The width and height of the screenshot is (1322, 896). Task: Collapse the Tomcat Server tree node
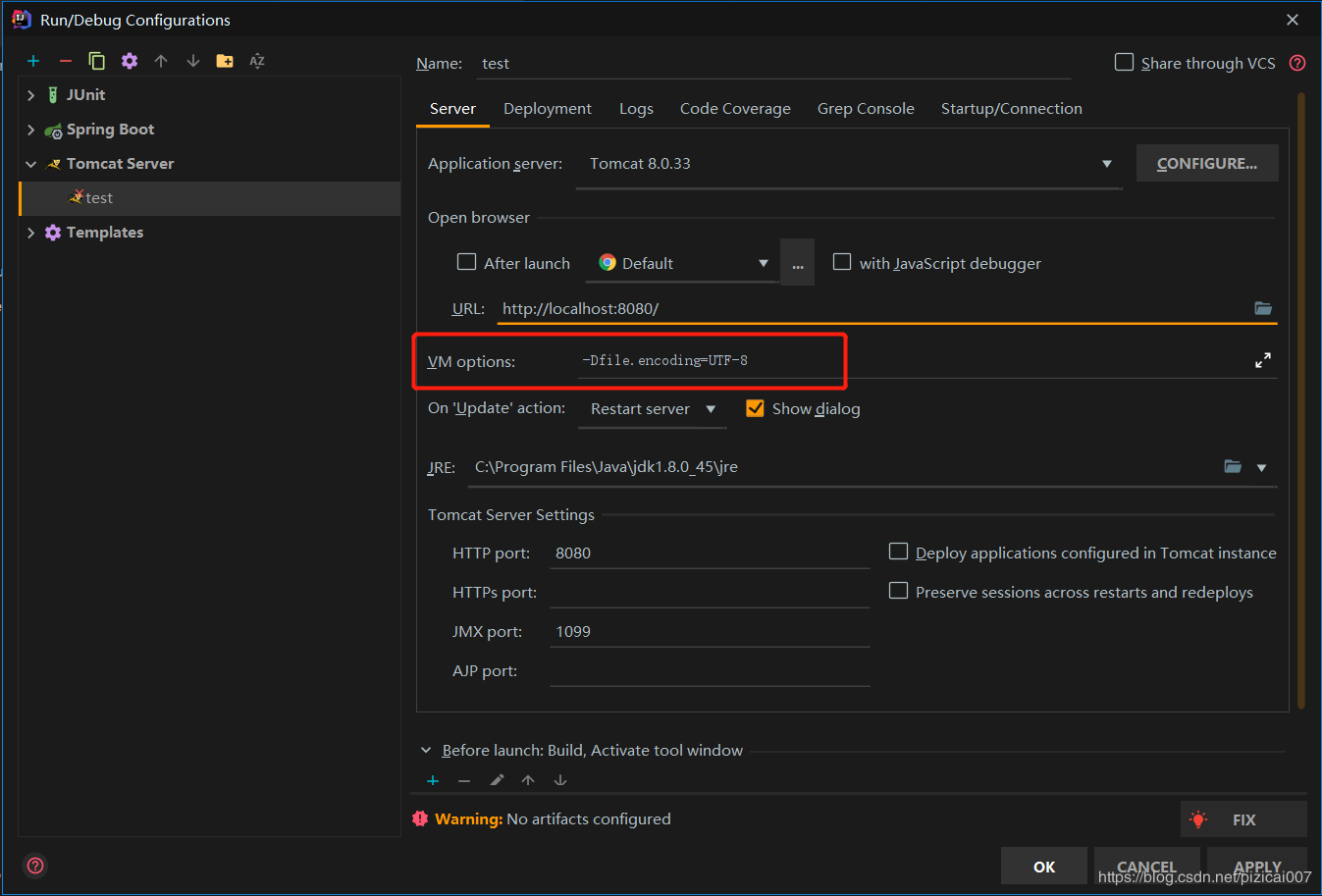[30, 164]
